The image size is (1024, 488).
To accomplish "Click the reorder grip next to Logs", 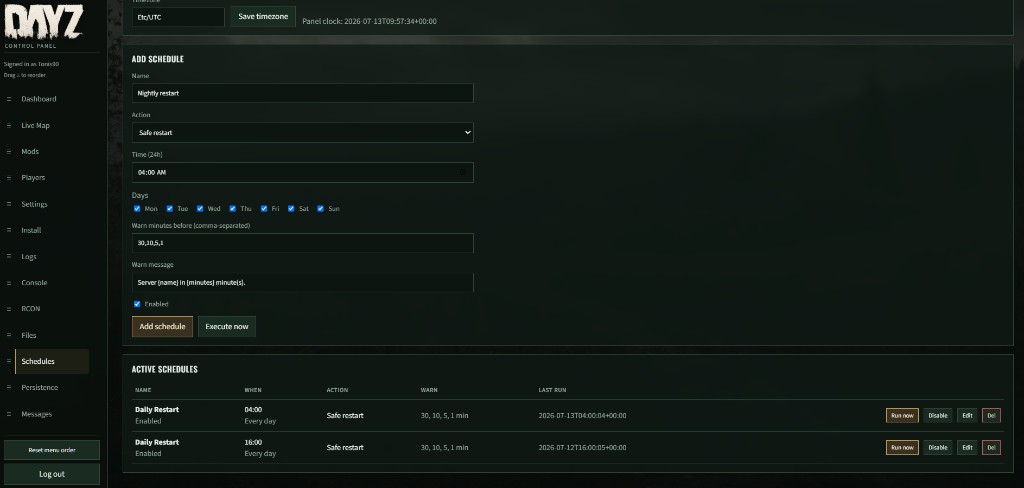I will point(9,257).
